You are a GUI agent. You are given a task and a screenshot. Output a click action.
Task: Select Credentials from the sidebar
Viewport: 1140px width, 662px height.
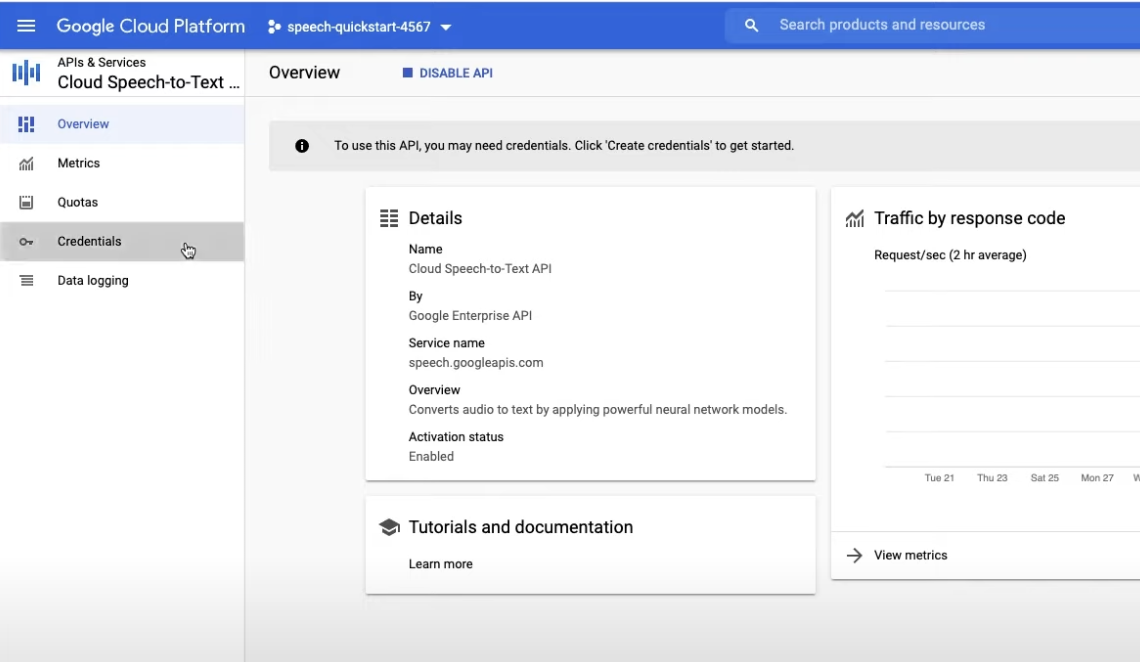coord(89,241)
